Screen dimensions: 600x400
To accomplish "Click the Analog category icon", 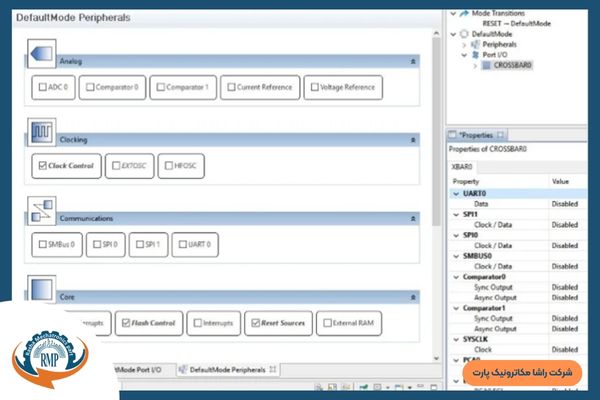I will pyautogui.click(x=41, y=55).
